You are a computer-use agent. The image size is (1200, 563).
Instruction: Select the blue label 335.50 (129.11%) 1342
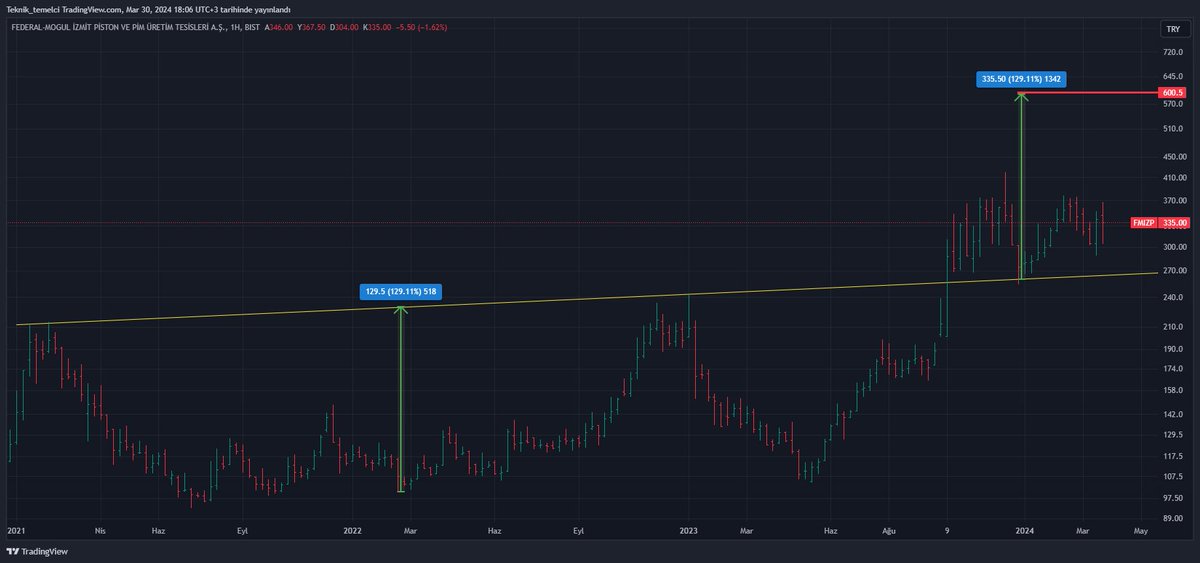pos(1020,78)
